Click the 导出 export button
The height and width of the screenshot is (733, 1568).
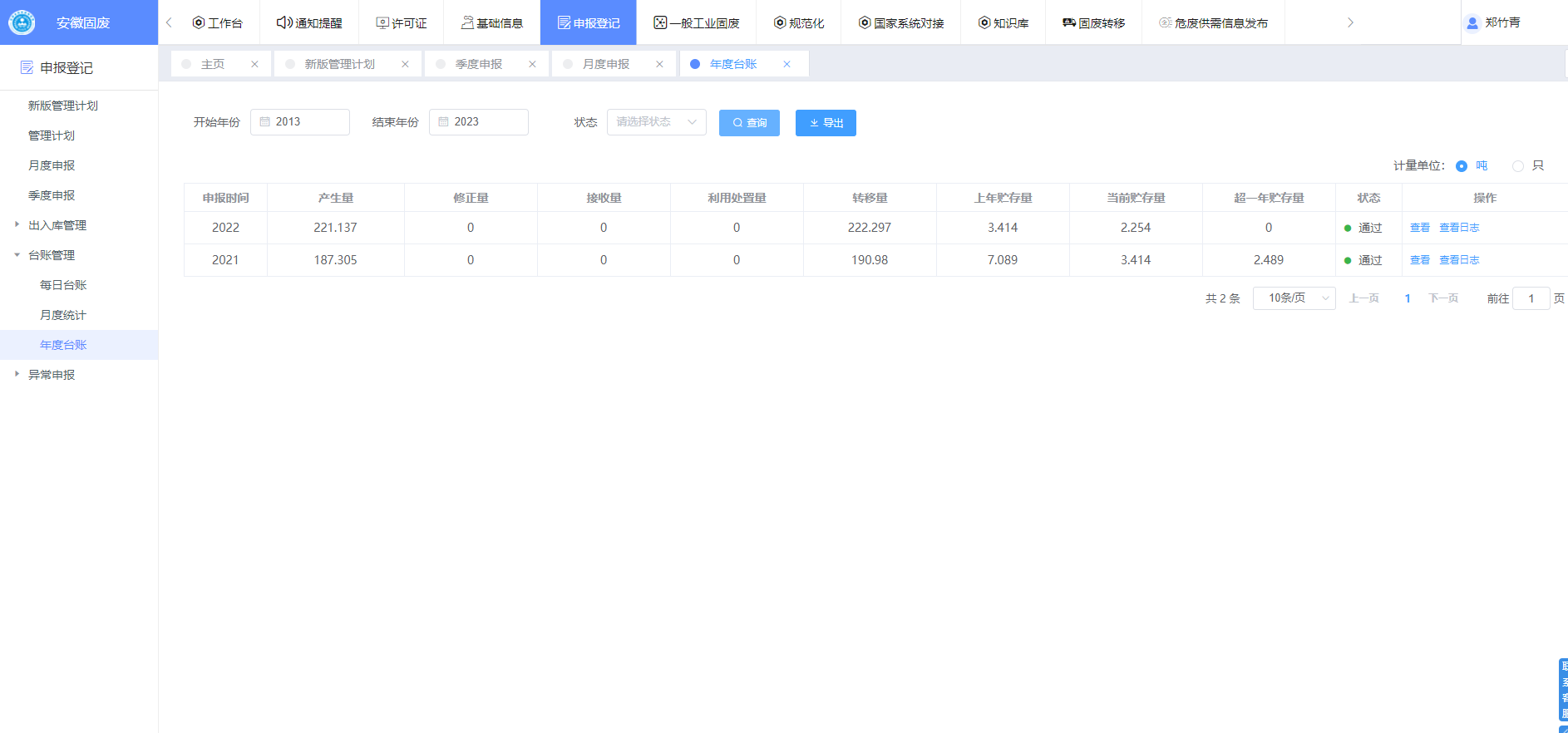826,123
